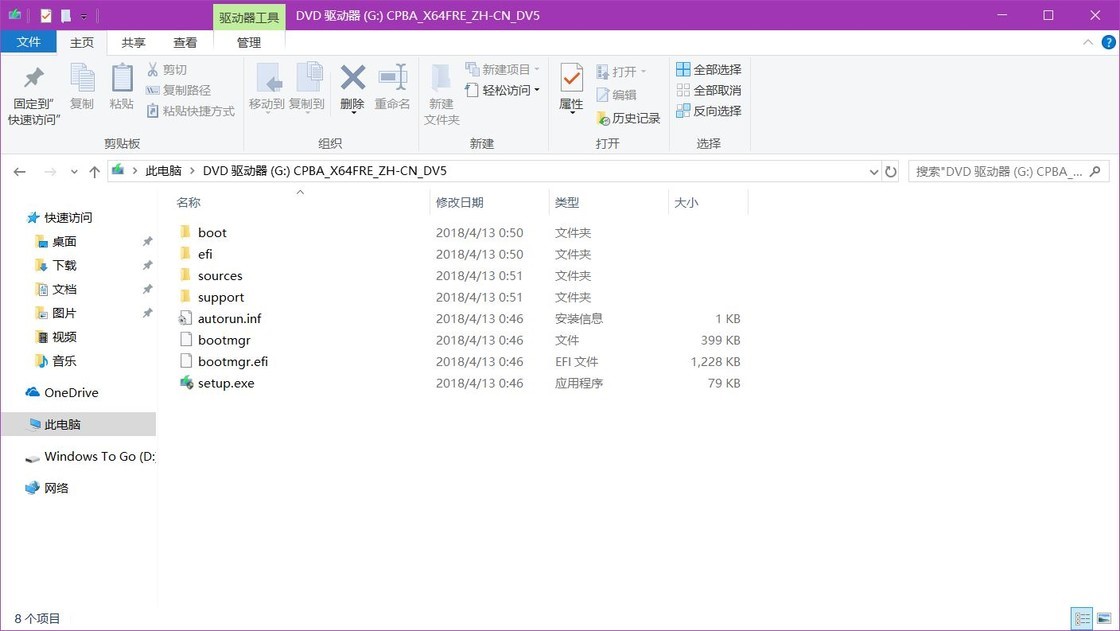This screenshot has height=631, width=1120.
Task: Switch to large thumbnails view in status bar
Action: click(1104, 618)
